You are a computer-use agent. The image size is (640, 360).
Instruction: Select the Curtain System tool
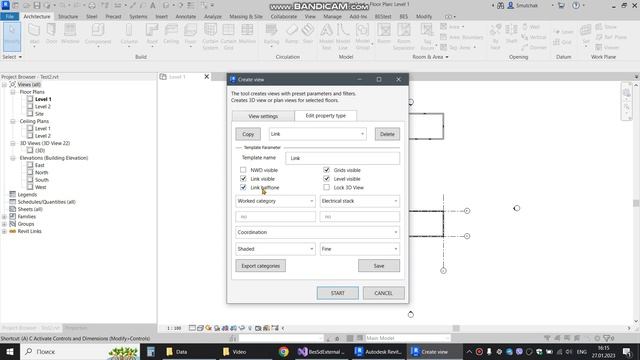click(x=210, y=37)
